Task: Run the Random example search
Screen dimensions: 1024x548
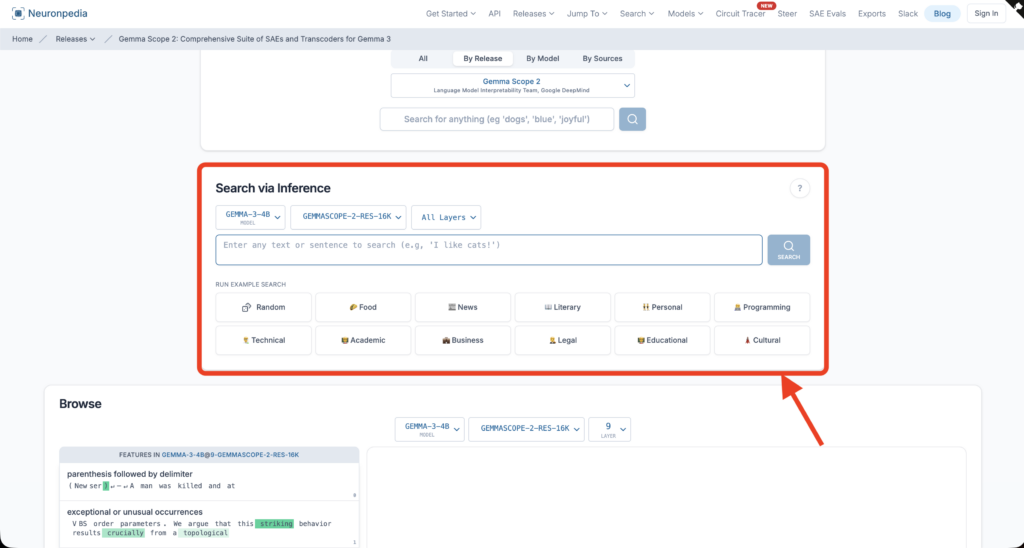Action: pos(263,307)
